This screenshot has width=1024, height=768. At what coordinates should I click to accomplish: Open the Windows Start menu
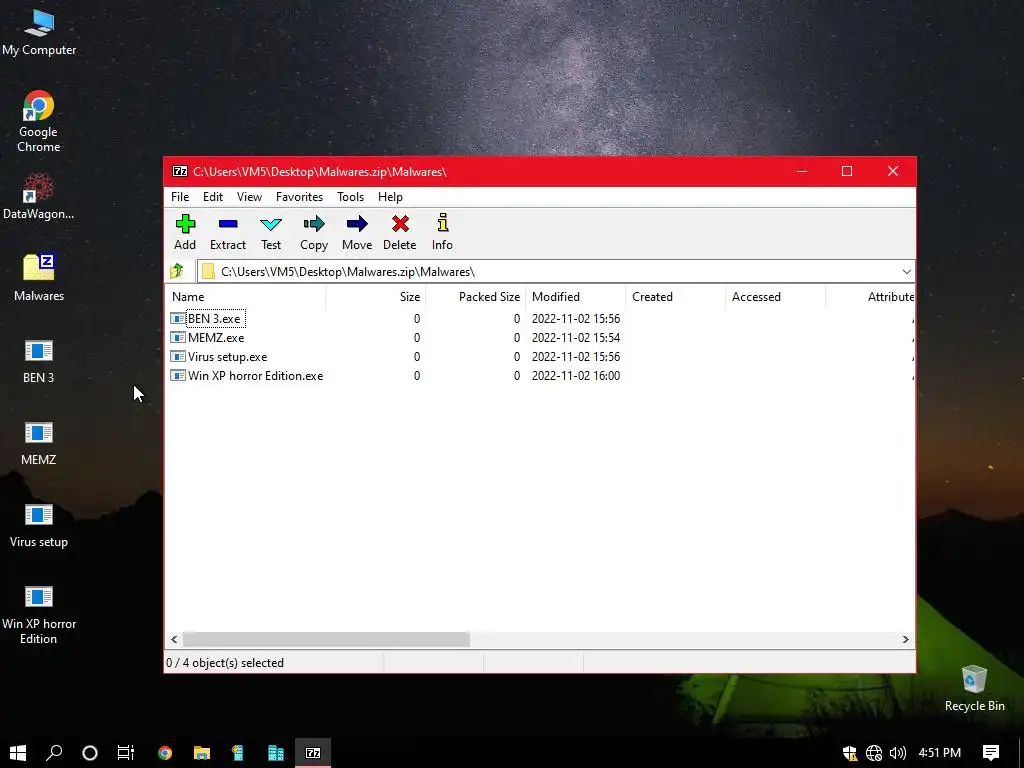pyautogui.click(x=18, y=753)
